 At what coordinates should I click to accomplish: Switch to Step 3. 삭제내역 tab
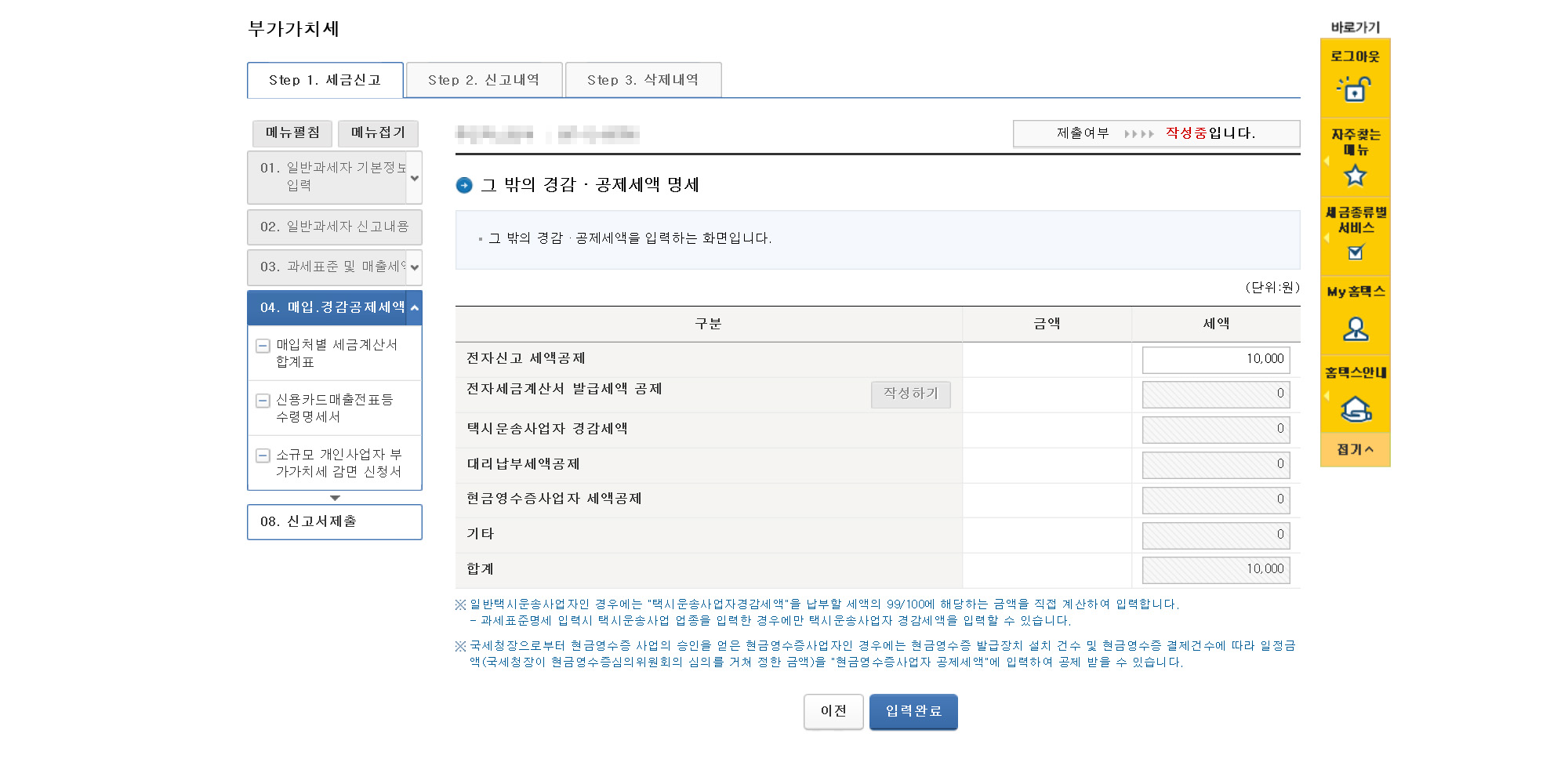[644, 80]
